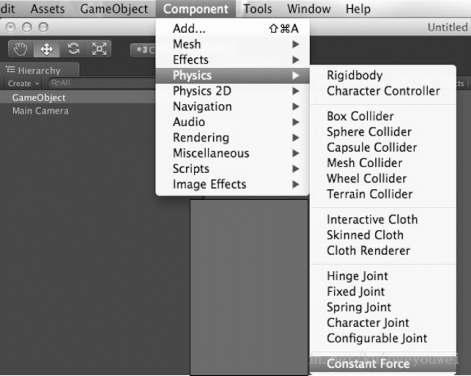Open the Create dropdown in Hierarchy
The height and width of the screenshot is (376, 471).
(x=23, y=83)
